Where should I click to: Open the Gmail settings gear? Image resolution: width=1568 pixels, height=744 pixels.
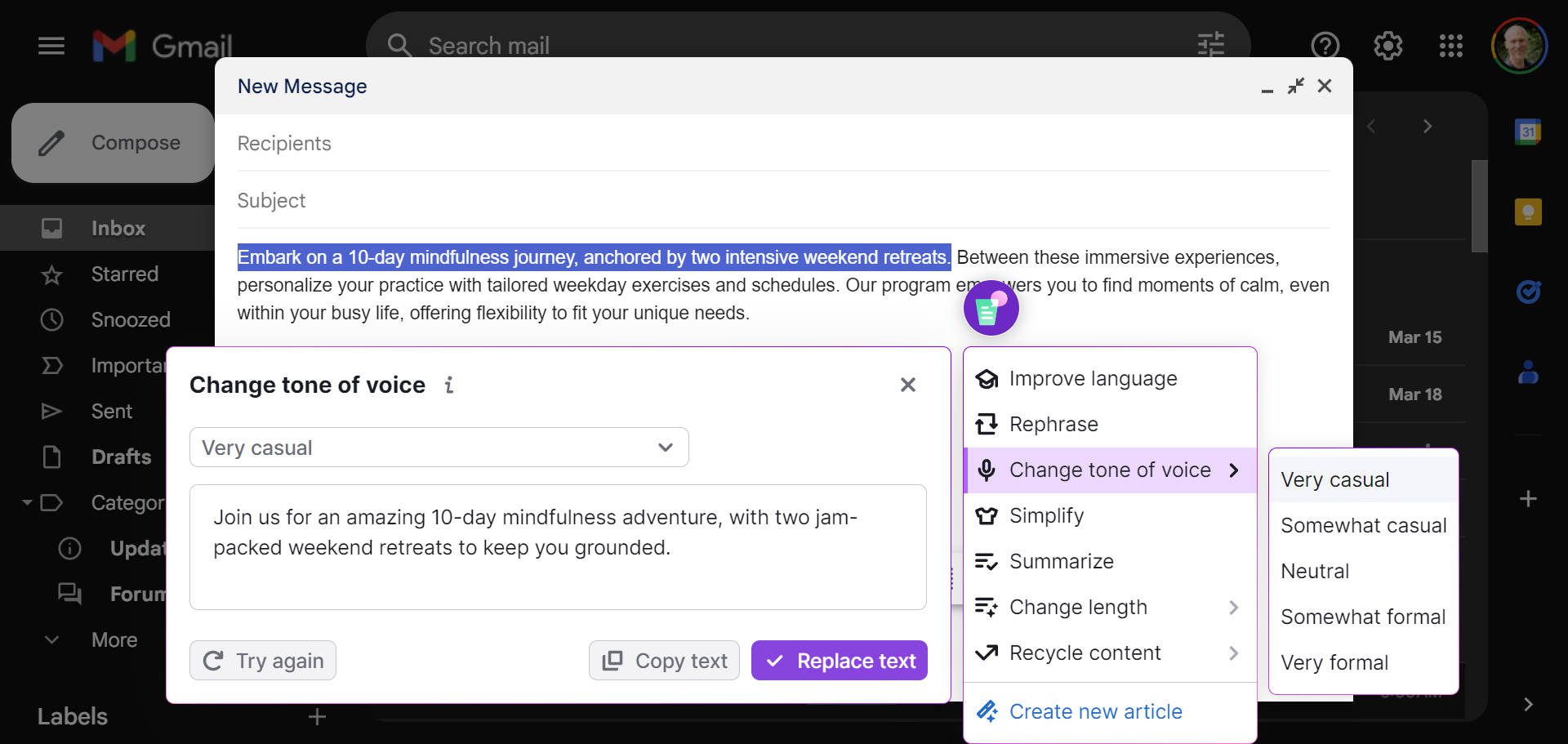1388,47
